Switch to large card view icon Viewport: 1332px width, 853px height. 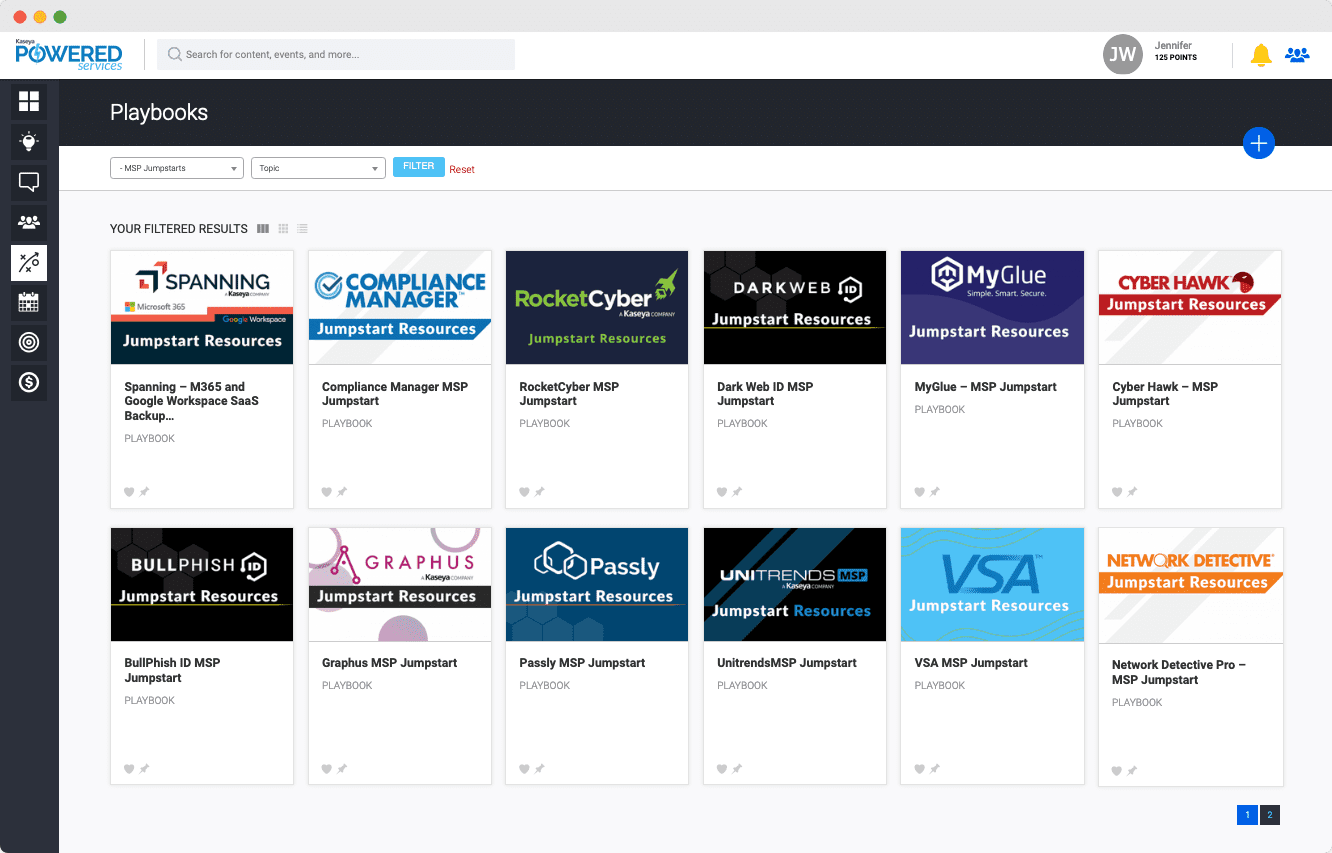coord(263,229)
